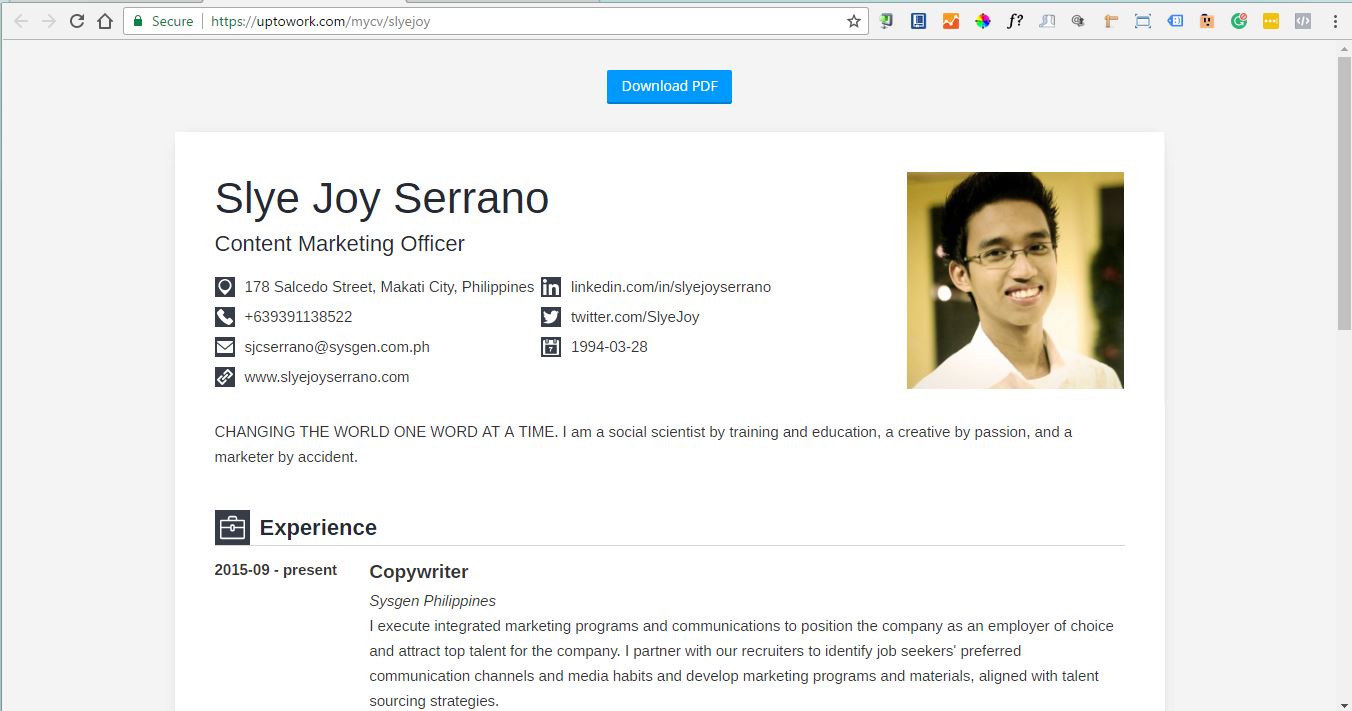Click the color wheel extension icon
This screenshot has width=1352, height=711.
click(982, 20)
